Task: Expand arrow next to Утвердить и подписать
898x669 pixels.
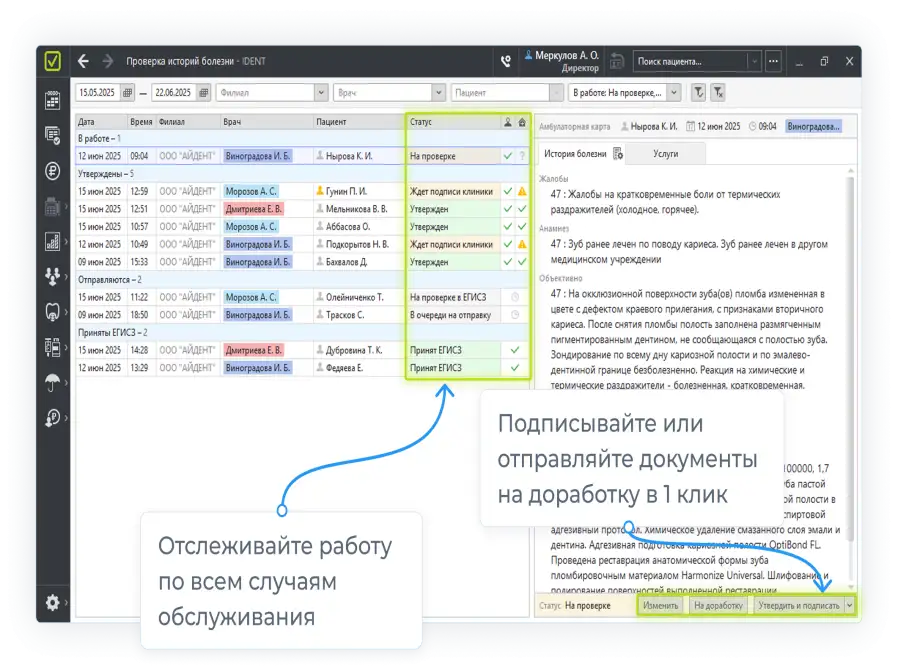Action: tap(850, 605)
